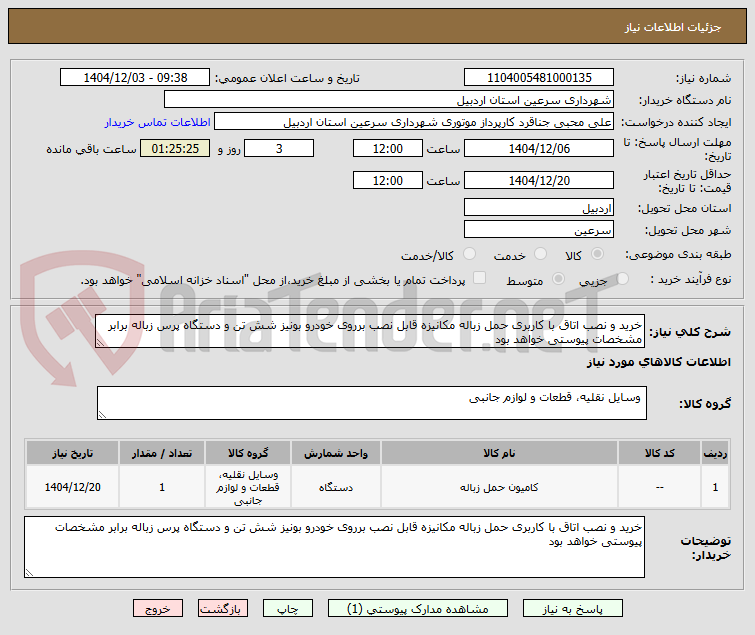Select the کالا/خدمت radio button
755x635 pixels.
tap(469, 254)
